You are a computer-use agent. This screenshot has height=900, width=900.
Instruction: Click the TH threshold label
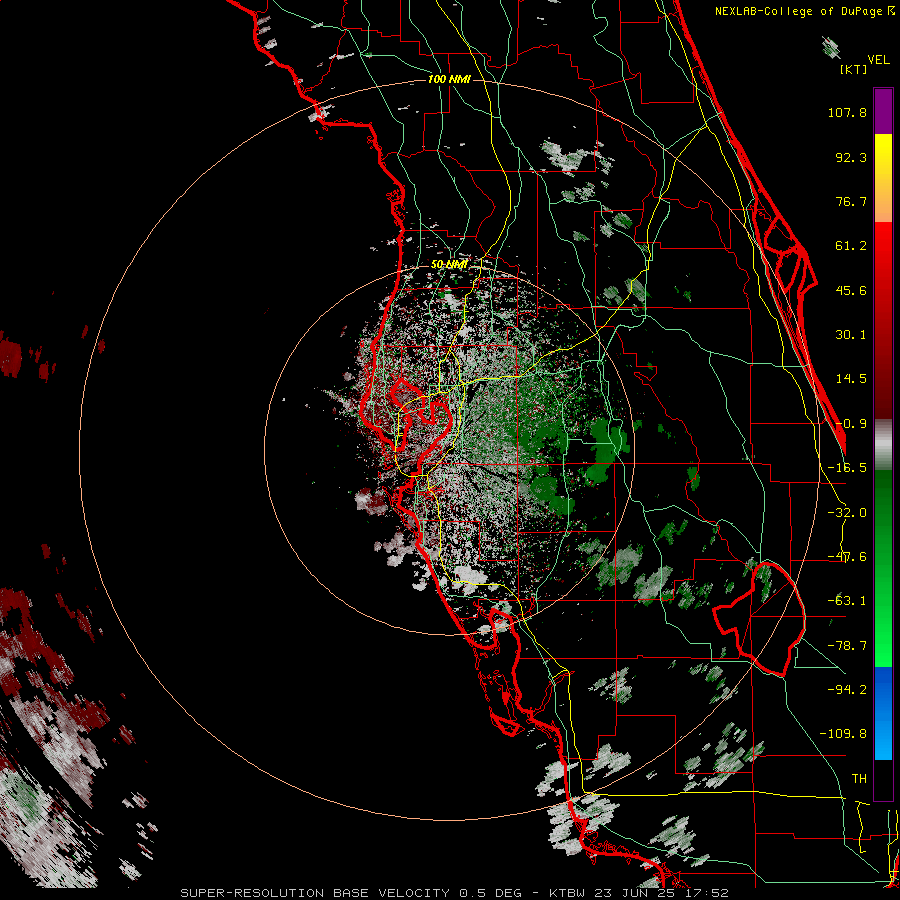[x=859, y=778]
